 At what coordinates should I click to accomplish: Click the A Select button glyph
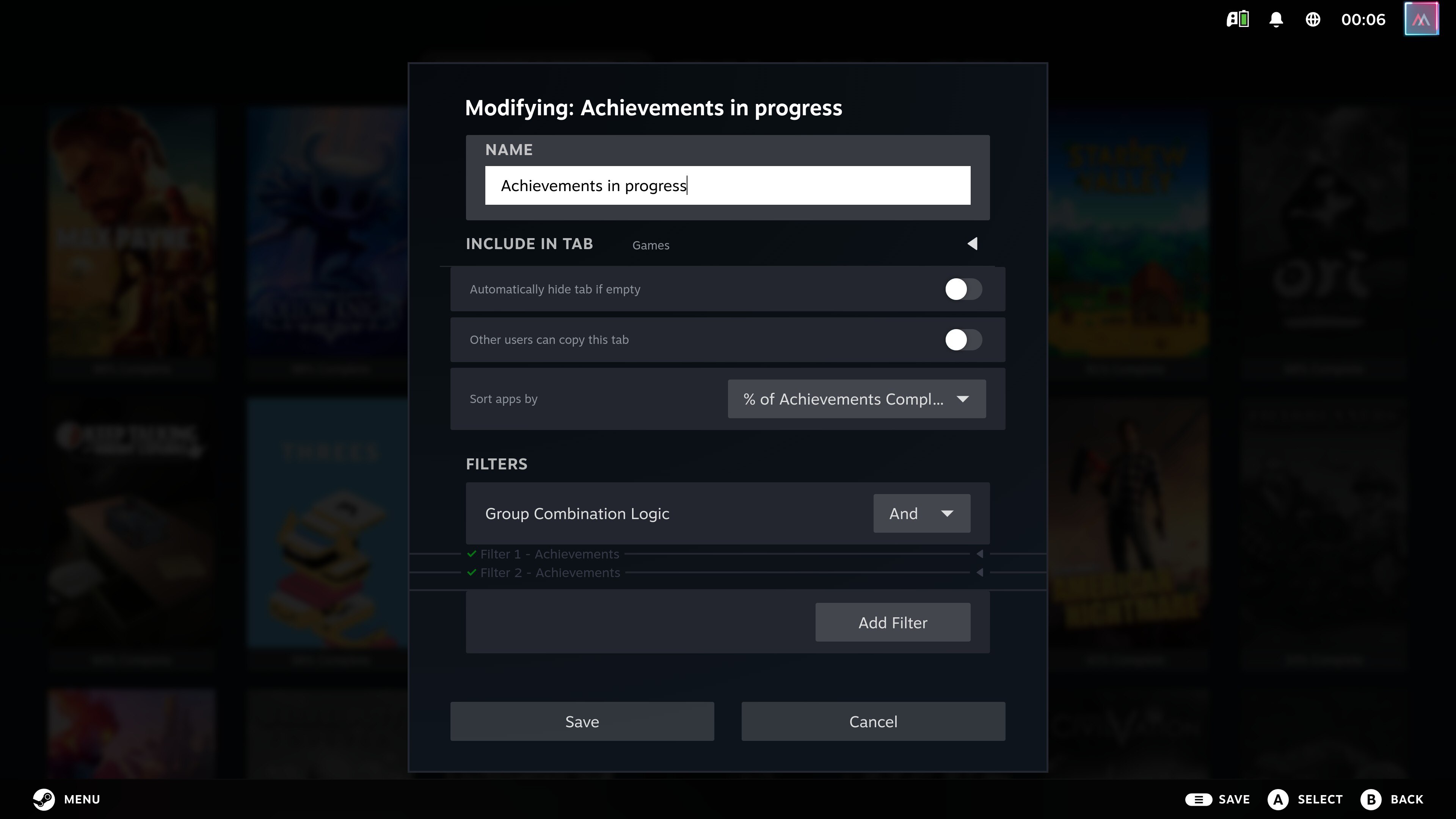[x=1278, y=799]
